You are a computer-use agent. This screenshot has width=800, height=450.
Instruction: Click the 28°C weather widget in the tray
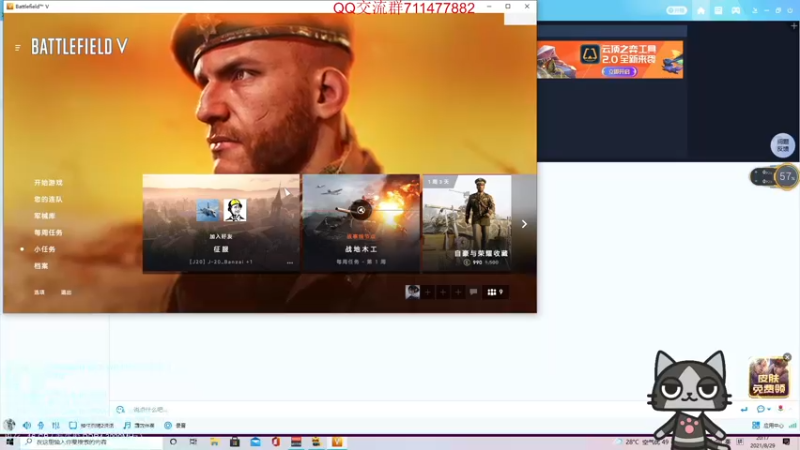(644, 442)
